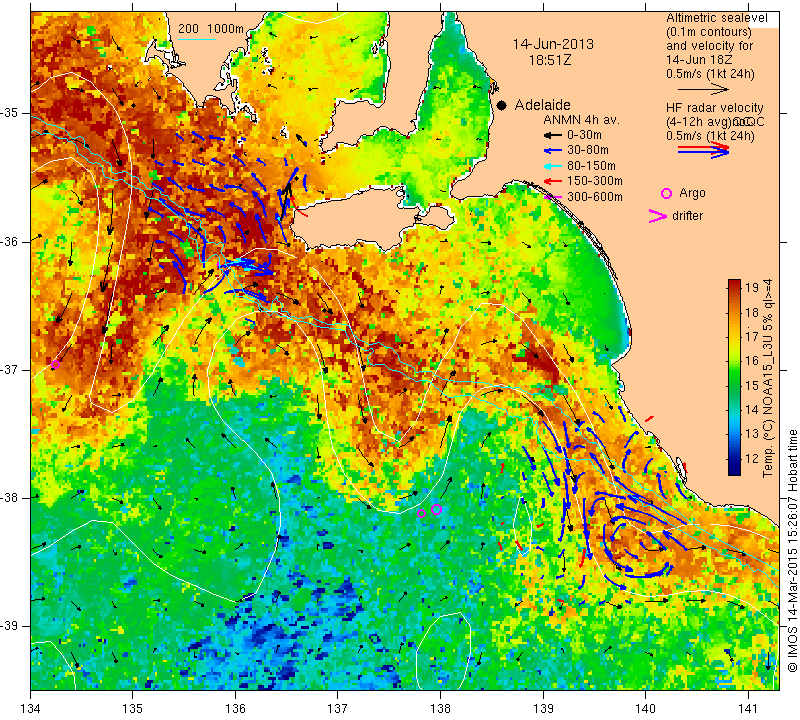800x720 pixels.
Task: Click the '80-150m' depth label
Action: [591, 166]
